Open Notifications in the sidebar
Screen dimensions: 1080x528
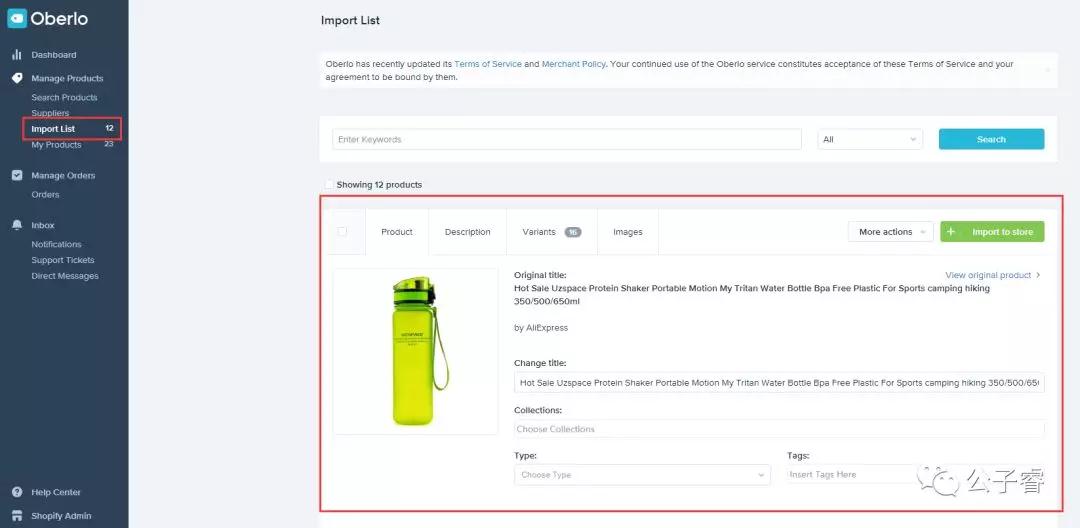point(56,244)
